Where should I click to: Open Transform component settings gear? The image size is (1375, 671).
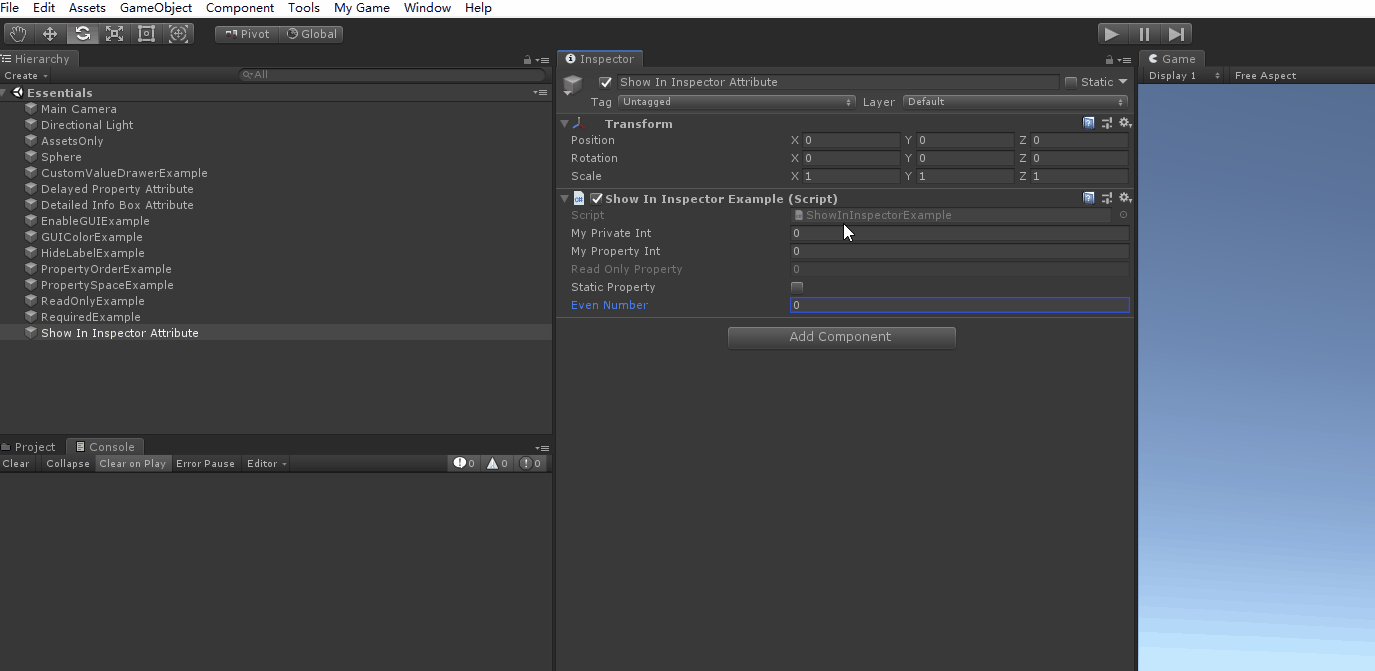(x=1125, y=123)
